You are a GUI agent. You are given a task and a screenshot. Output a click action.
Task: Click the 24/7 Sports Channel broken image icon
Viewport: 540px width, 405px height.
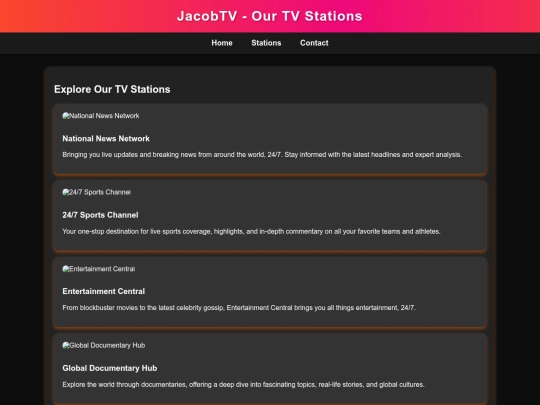pos(66,192)
